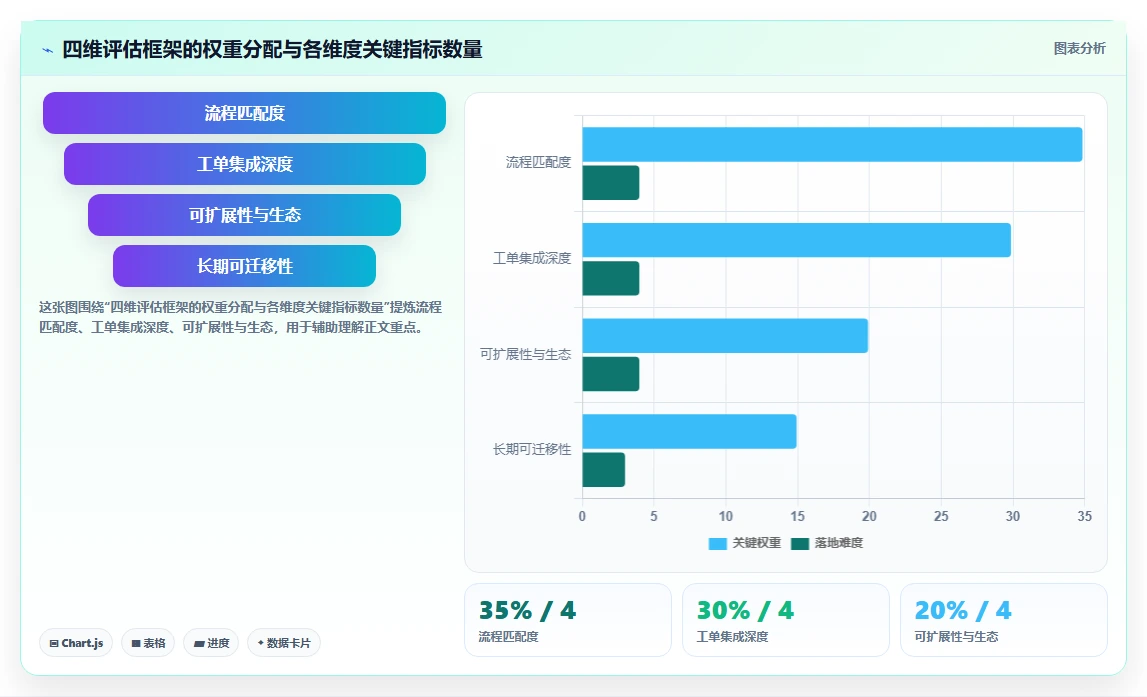Select the 可扩展性与生态 funnel block
This screenshot has height=697, width=1147.
click(x=244, y=215)
